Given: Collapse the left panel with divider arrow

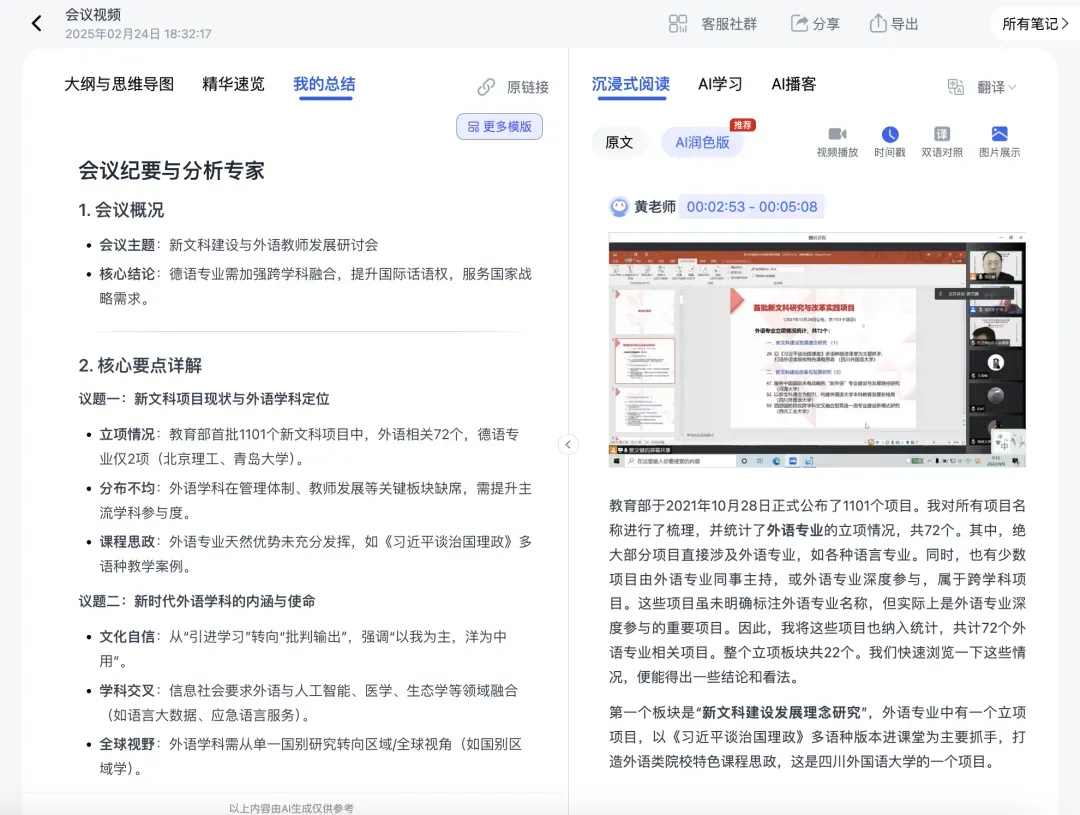Looking at the screenshot, I should (x=568, y=444).
